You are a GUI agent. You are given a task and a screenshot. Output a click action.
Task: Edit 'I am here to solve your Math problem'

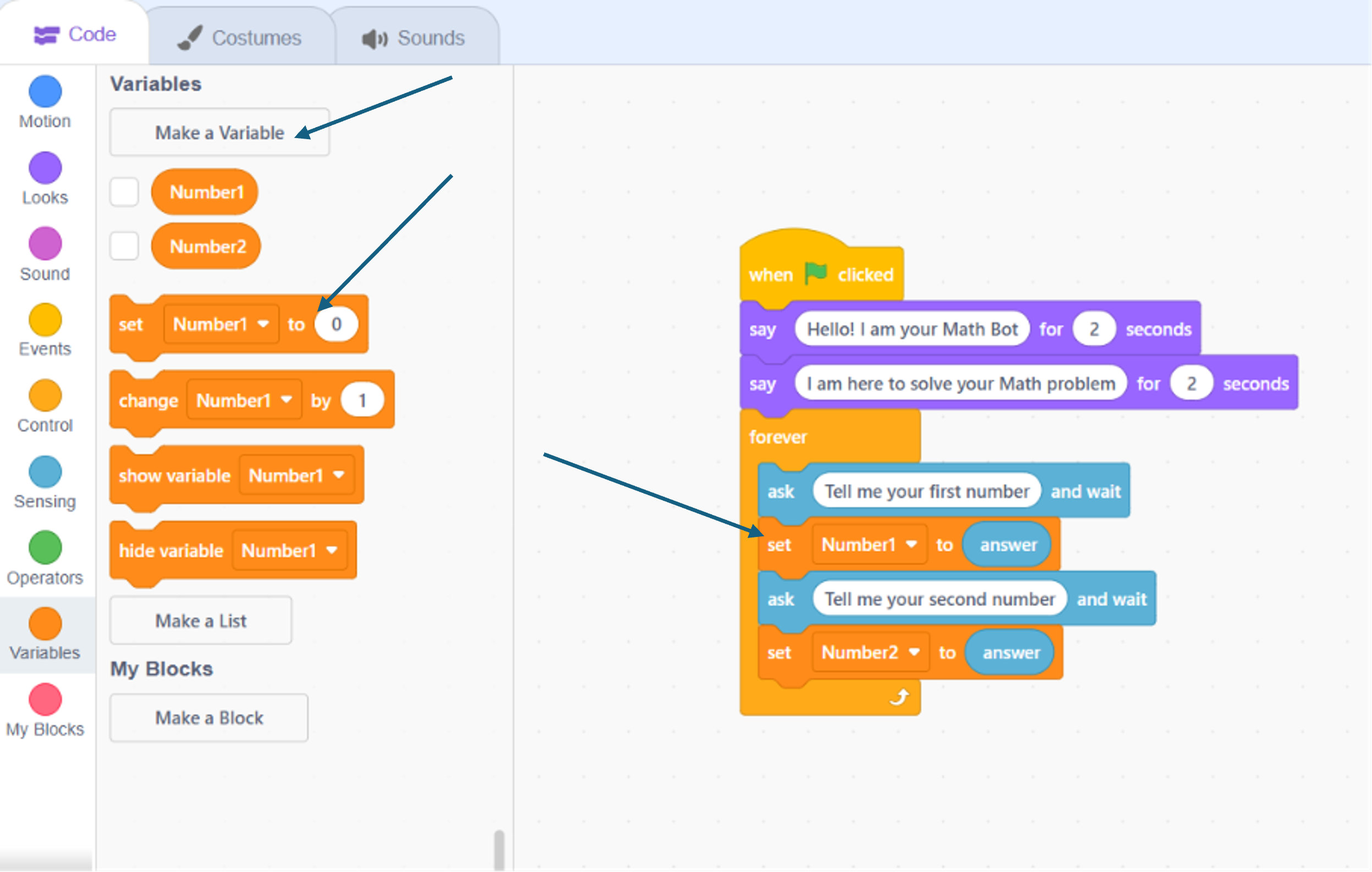pos(961,383)
